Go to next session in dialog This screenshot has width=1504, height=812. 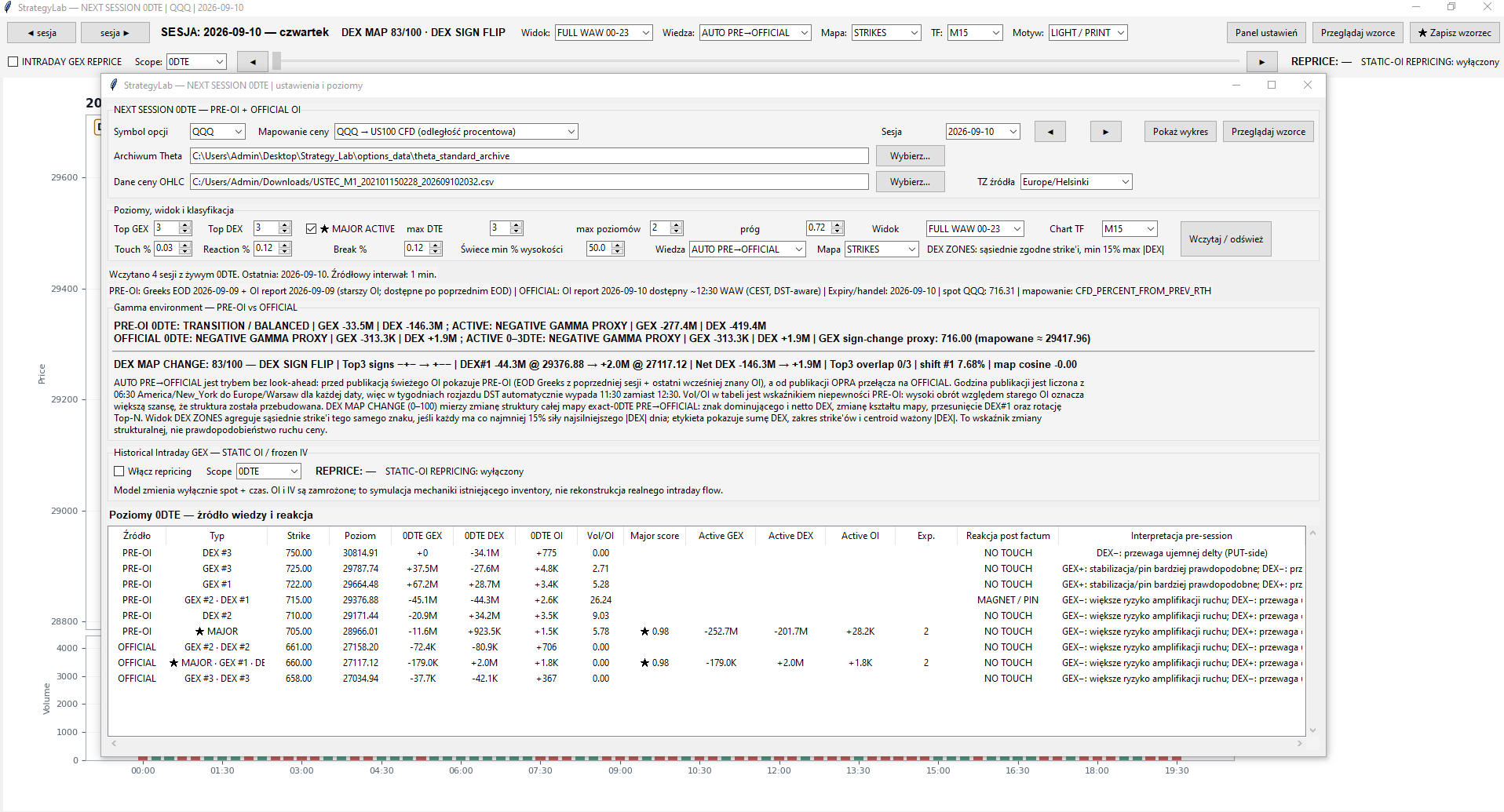1105,132
